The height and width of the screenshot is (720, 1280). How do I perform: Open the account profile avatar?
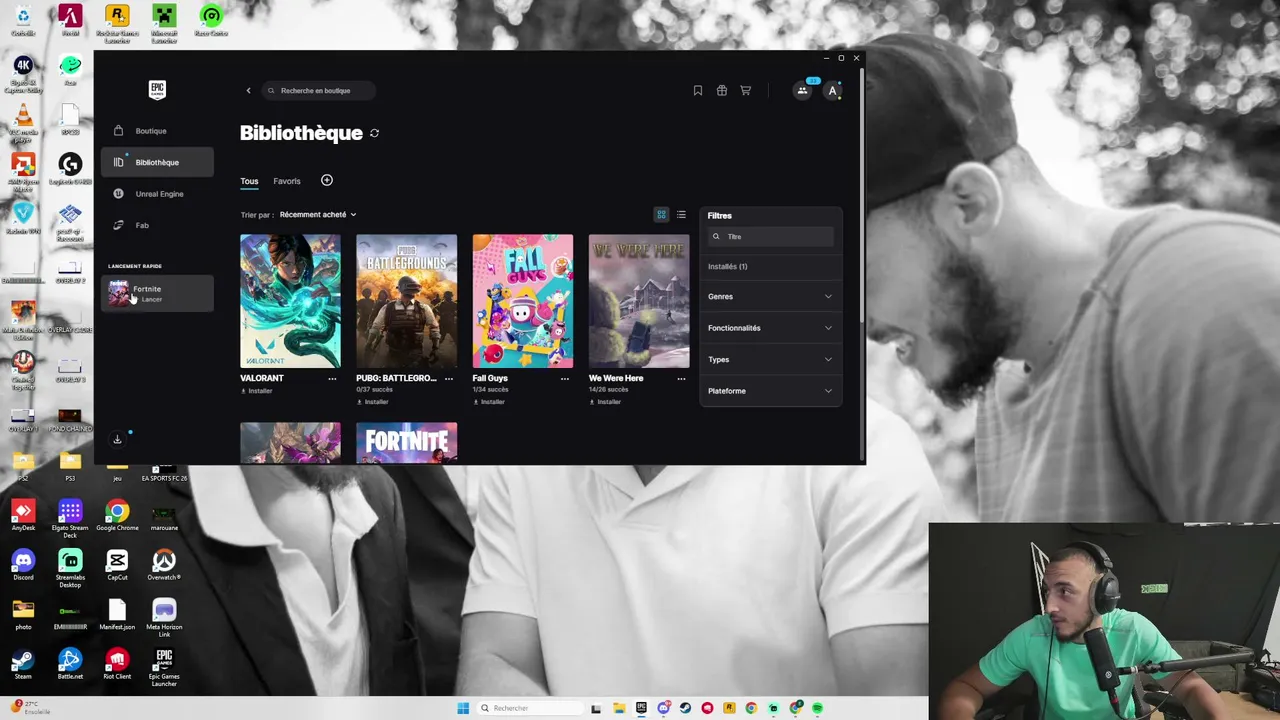pos(832,91)
